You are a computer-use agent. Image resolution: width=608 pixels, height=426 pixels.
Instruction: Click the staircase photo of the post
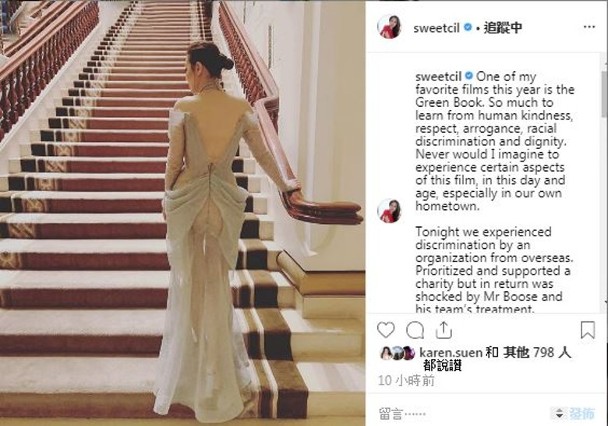tap(182, 213)
